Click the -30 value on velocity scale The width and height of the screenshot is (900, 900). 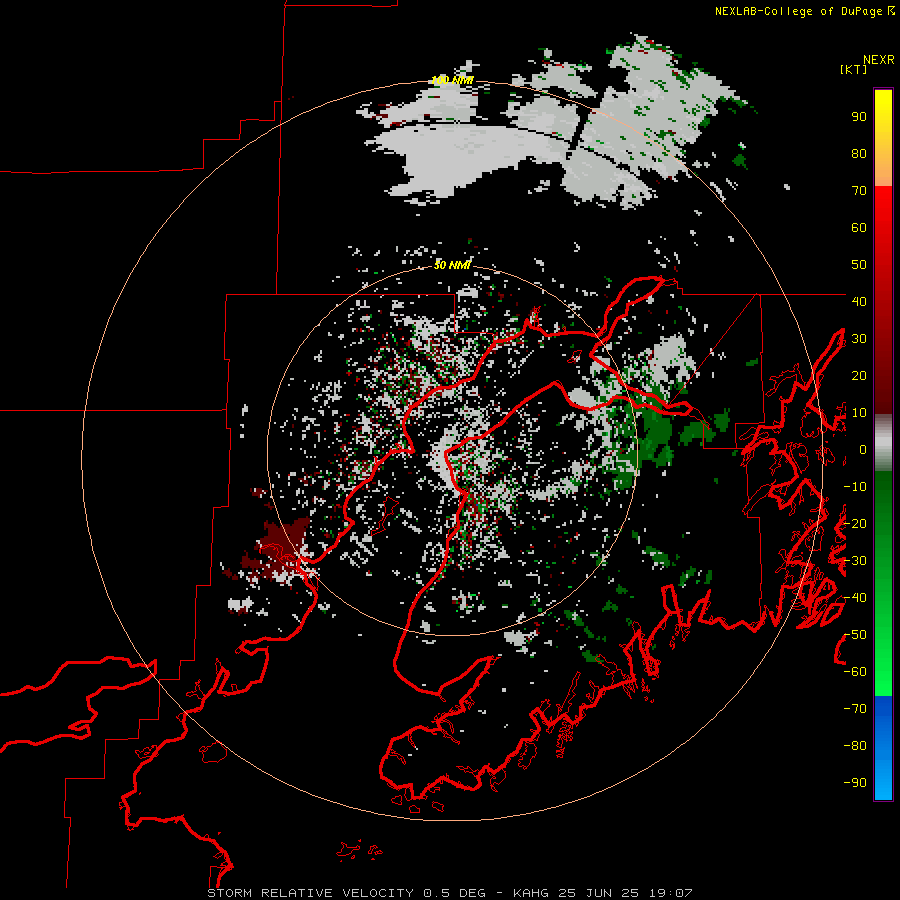(855, 561)
